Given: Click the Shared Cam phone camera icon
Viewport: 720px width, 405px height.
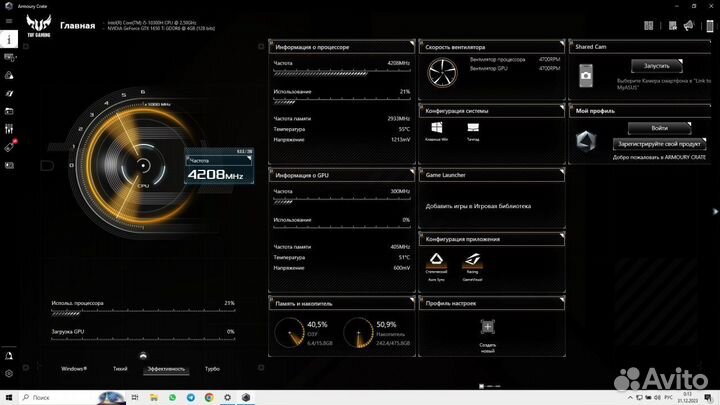Looking at the screenshot, I should (x=586, y=76).
